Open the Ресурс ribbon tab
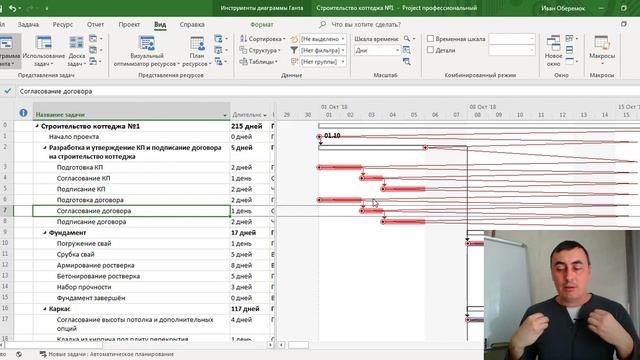Screen dimensions: 640x360 pos(62,24)
